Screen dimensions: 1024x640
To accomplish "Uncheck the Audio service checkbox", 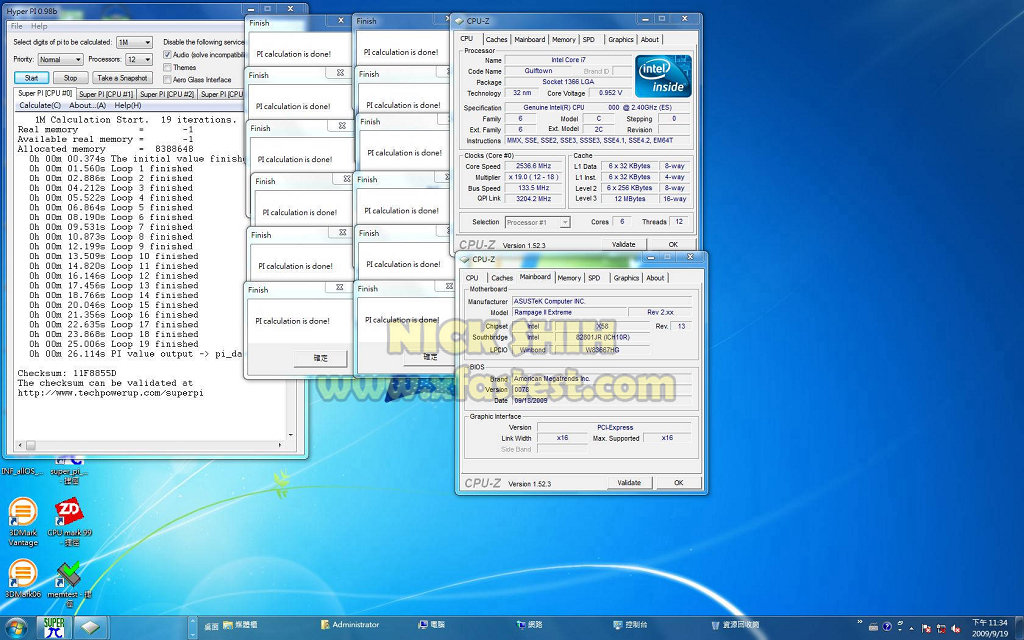I will tap(167, 55).
